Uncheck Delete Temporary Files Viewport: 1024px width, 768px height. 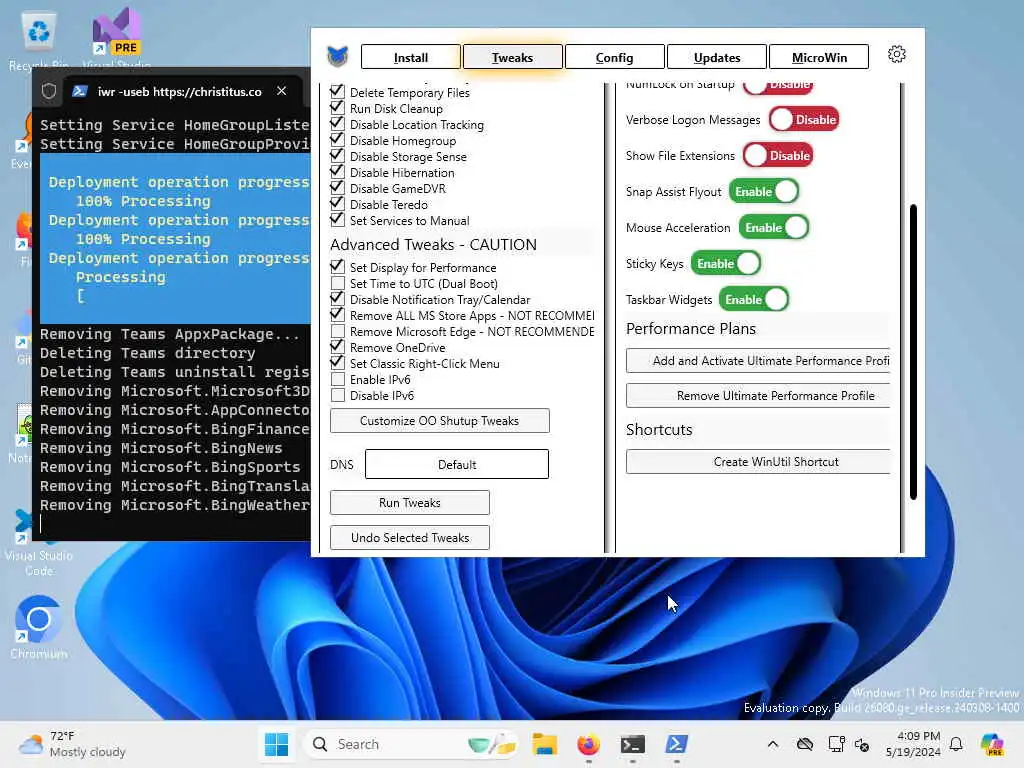[x=337, y=91]
